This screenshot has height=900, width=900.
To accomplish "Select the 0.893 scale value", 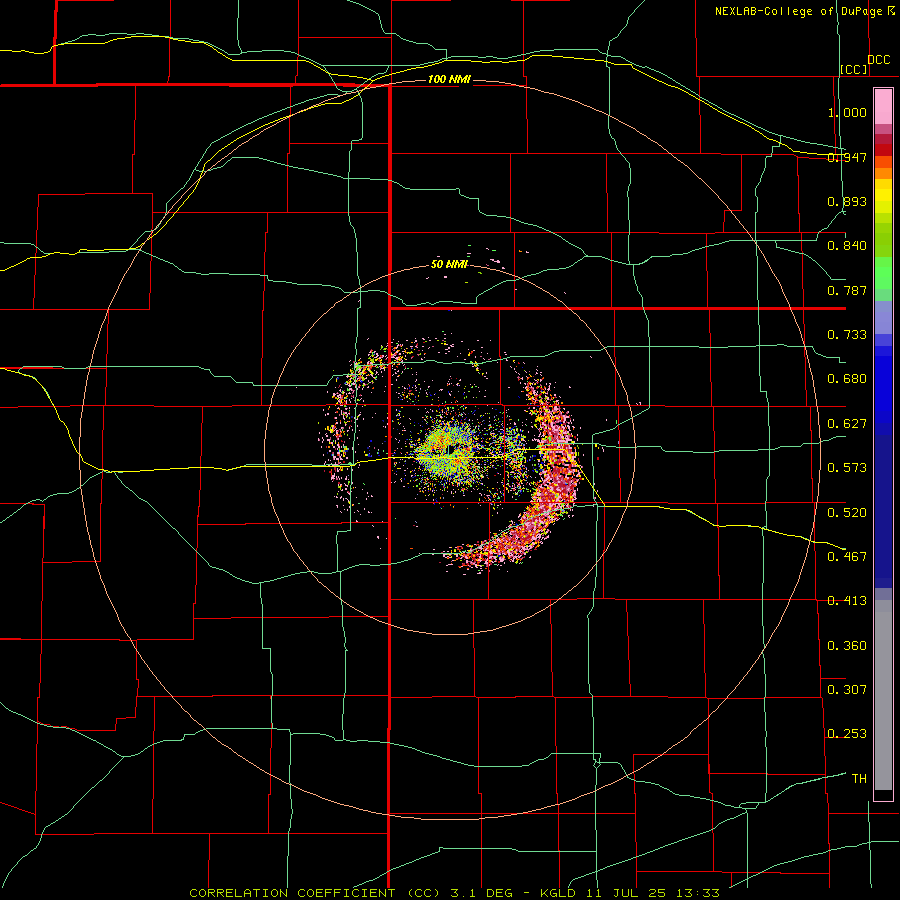I will click(847, 201).
